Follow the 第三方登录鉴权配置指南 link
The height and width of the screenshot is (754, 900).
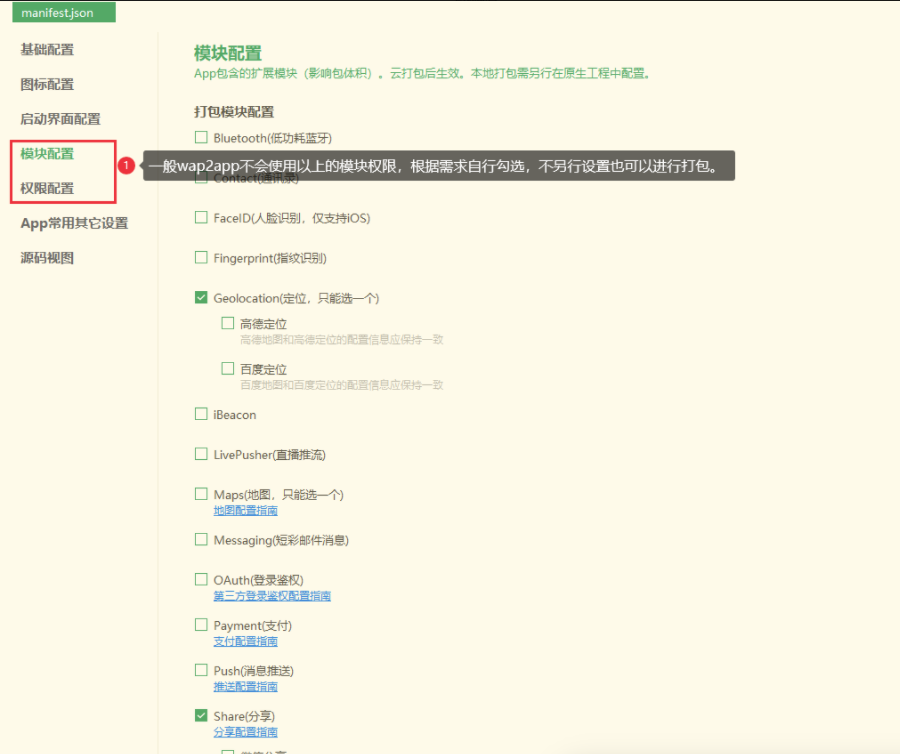[272, 596]
